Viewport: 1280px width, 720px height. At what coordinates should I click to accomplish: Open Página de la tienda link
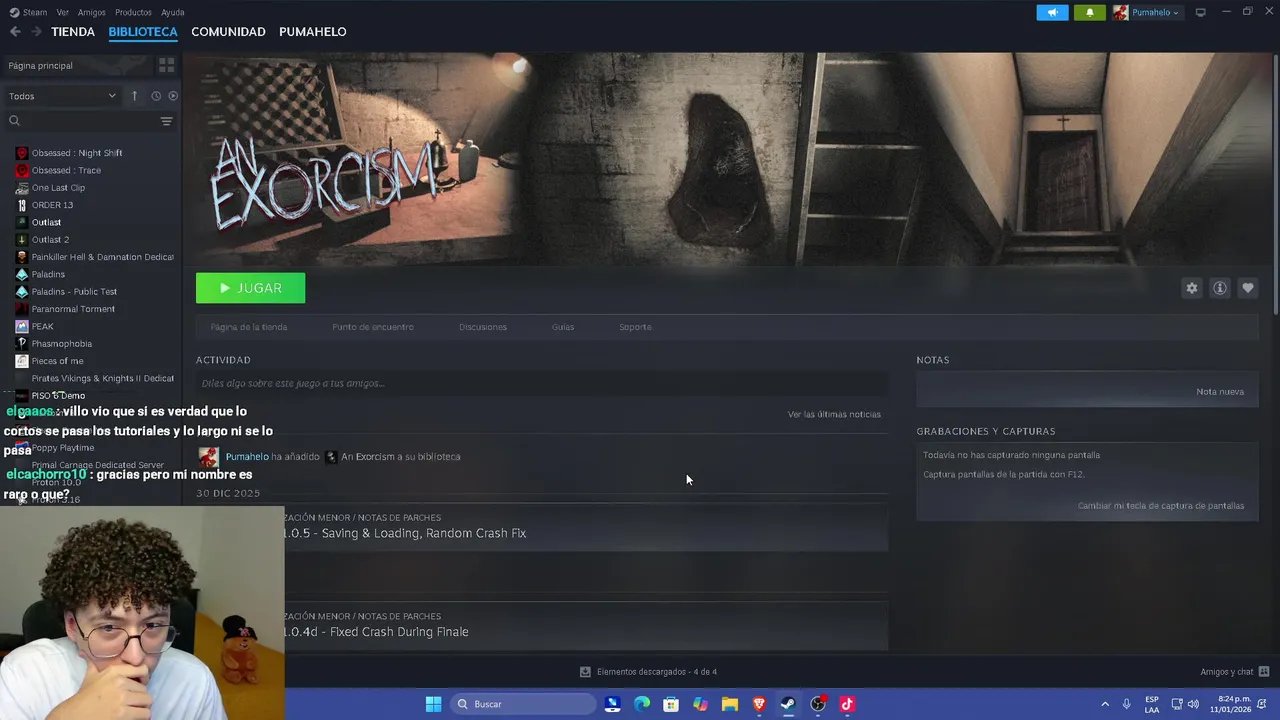(248, 327)
